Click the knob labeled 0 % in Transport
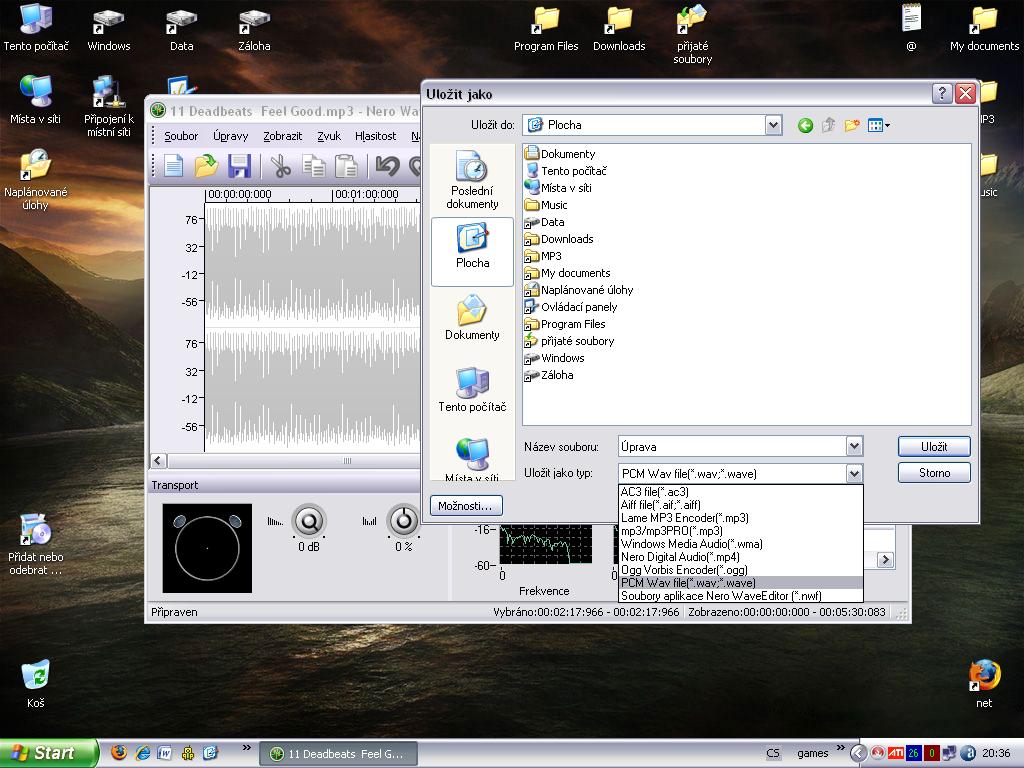This screenshot has width=1024, height=768. click(x=404, y=520)
